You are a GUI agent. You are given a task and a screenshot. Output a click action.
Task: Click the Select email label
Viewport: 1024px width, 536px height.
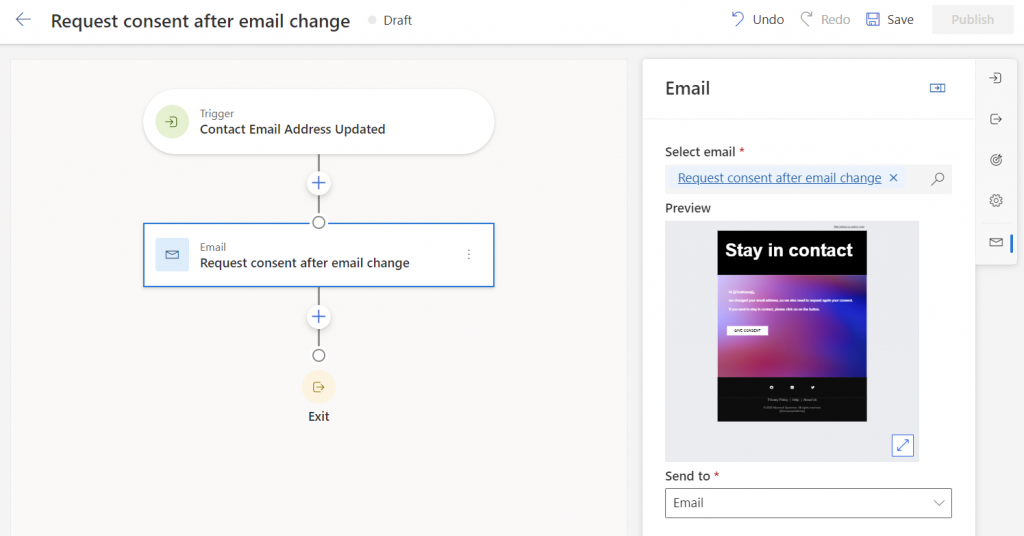pos(700,151)
